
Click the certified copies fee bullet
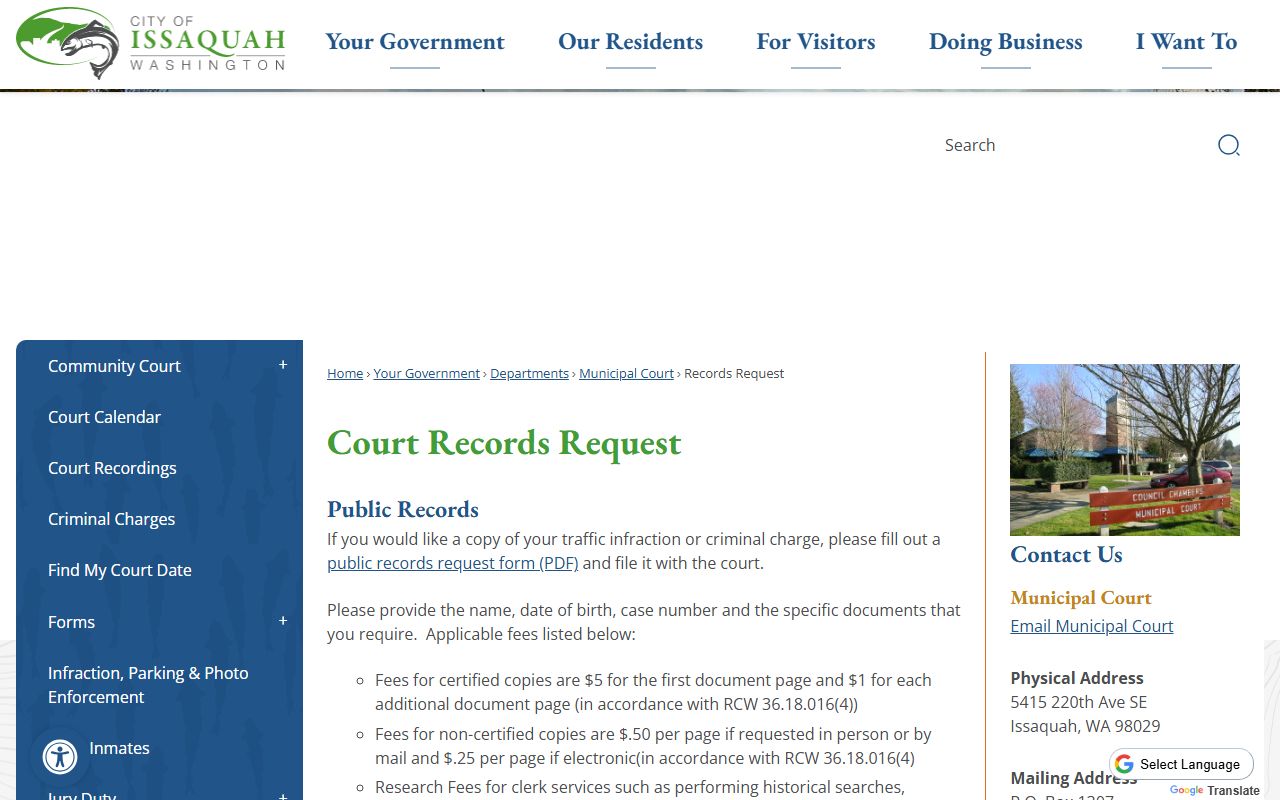click(653, 692)
